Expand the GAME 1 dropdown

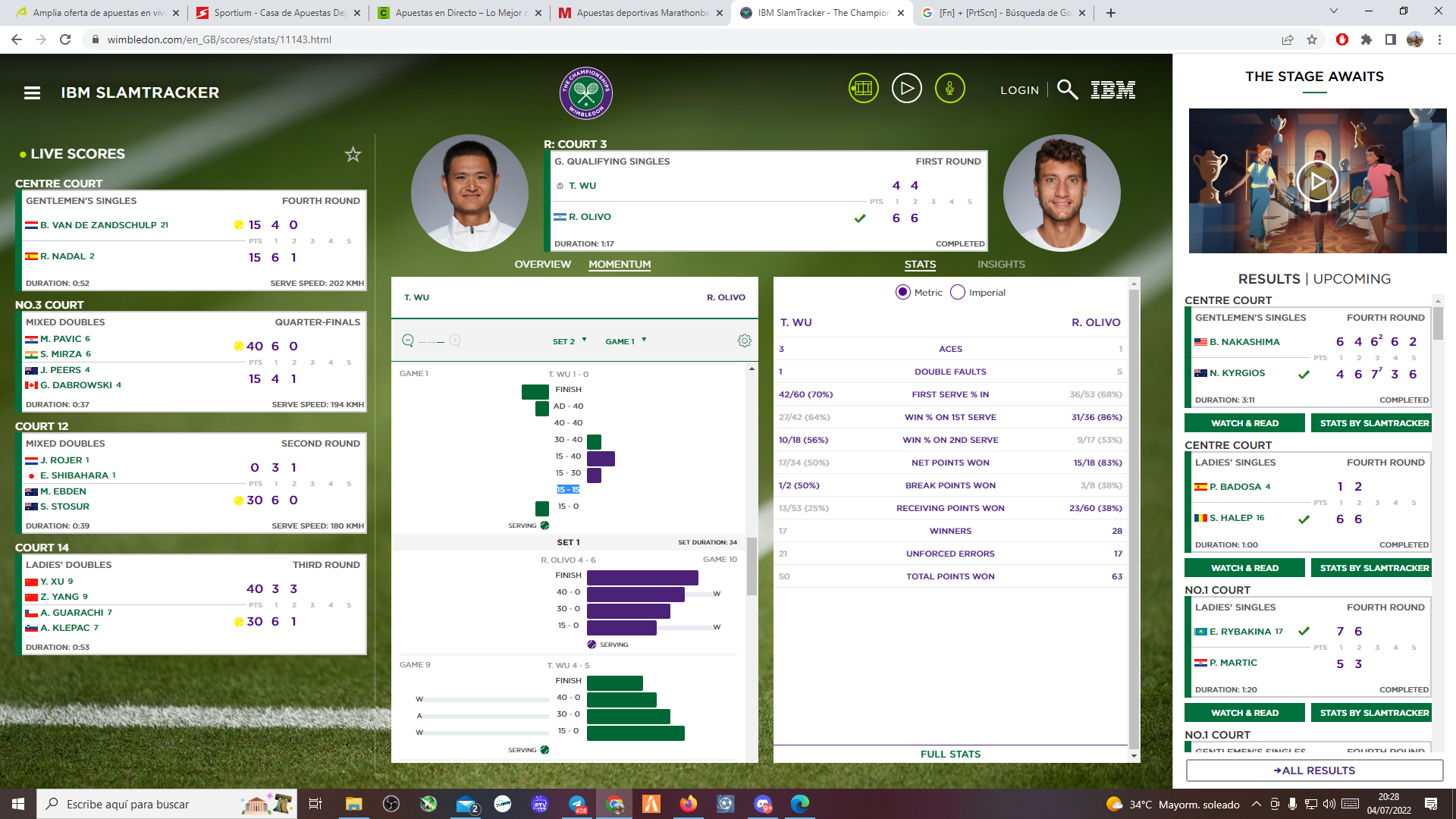tap(626, 341)
